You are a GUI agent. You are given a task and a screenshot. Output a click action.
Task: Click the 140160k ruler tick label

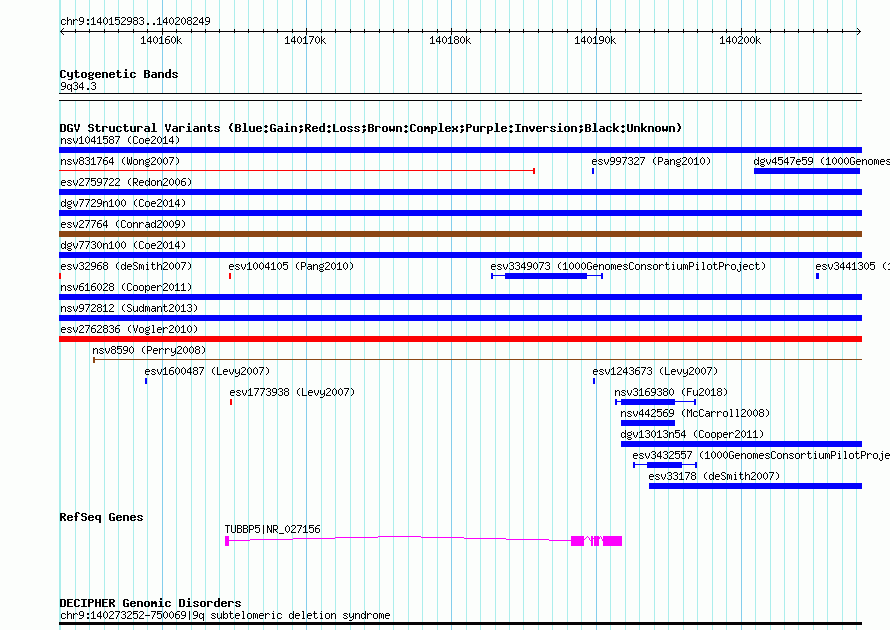click(x=161, y=40)
